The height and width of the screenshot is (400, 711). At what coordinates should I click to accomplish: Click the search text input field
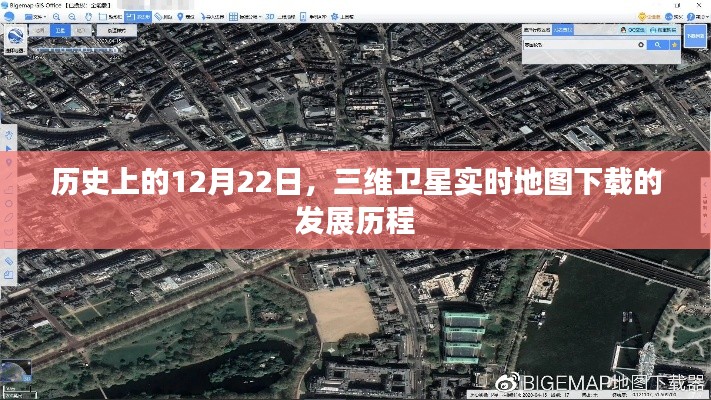(582, 45)
